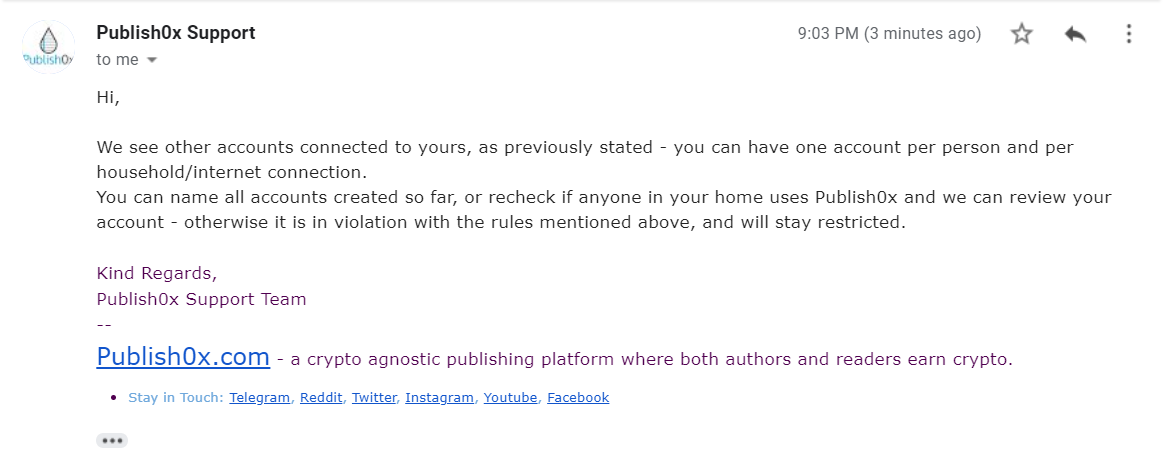Open the Telegram link
Image resolution: width=1163 pixels, height=463 pixels.
pos(260,398)
